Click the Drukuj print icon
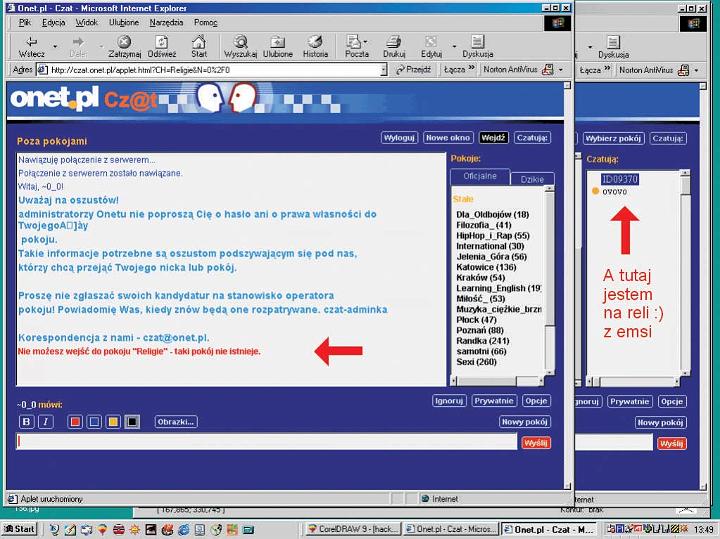Image resolution: width=720 pixels, height=539 pixels. [x=394, y=42]
